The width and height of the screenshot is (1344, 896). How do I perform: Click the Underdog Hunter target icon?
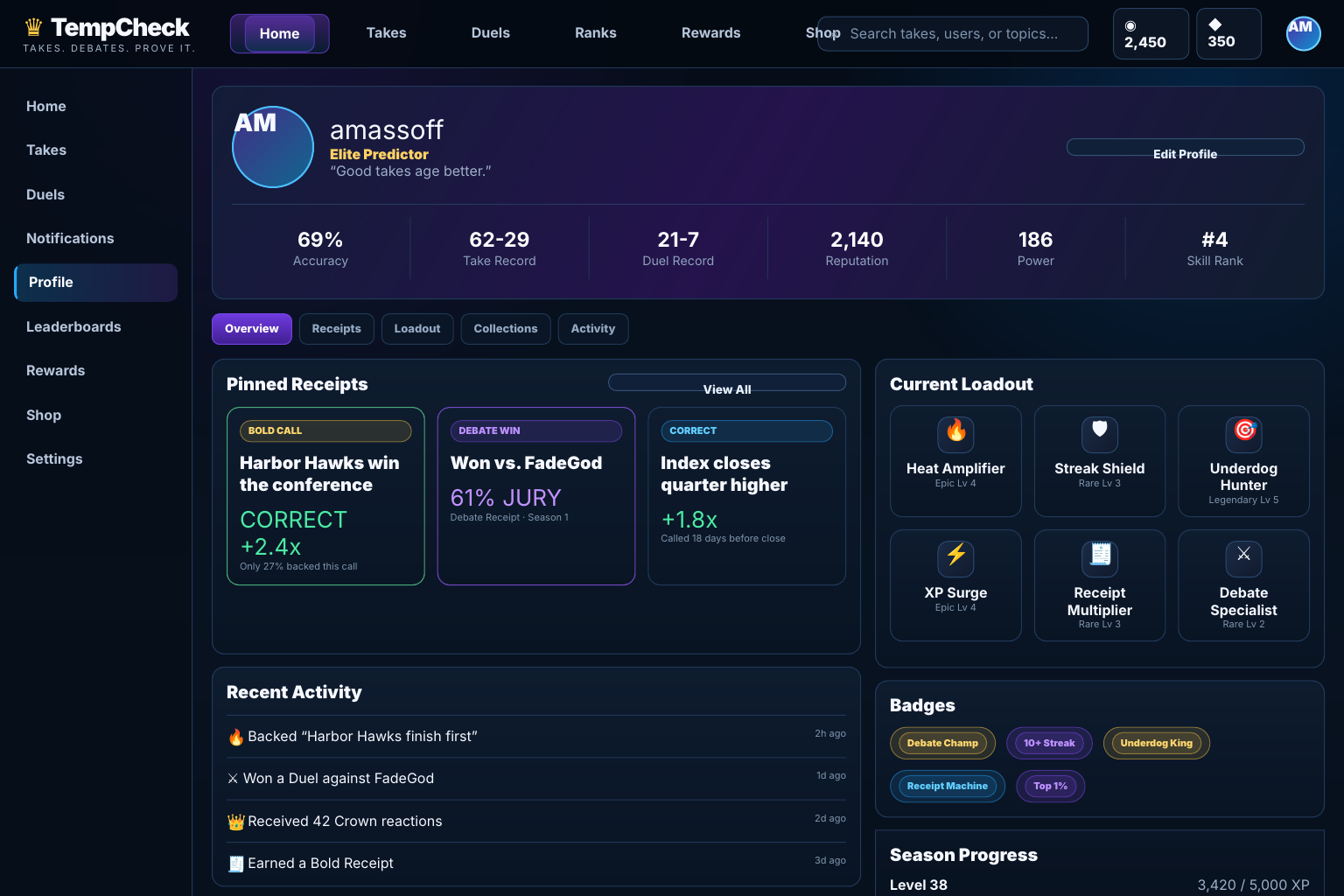pos(1243,434)
